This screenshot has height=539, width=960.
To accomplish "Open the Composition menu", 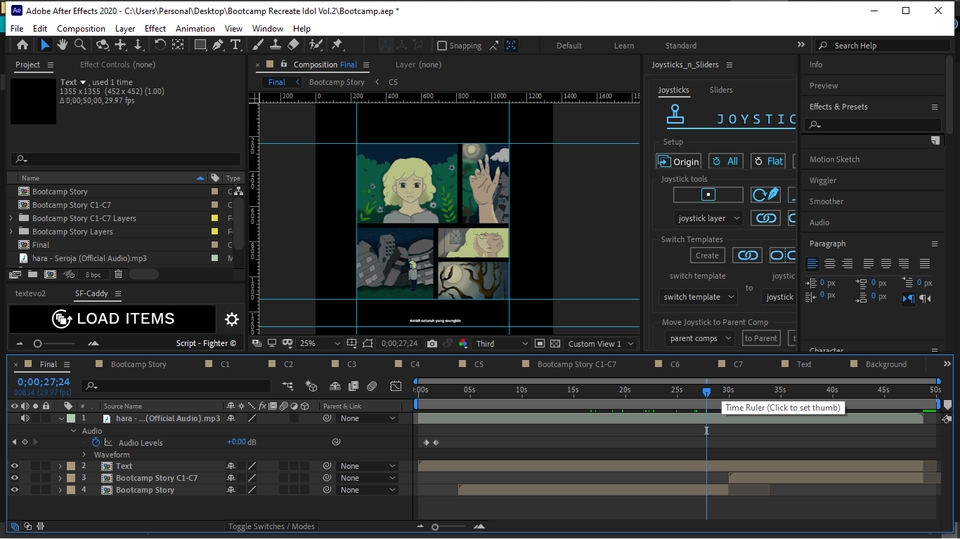I will point(81,28).
